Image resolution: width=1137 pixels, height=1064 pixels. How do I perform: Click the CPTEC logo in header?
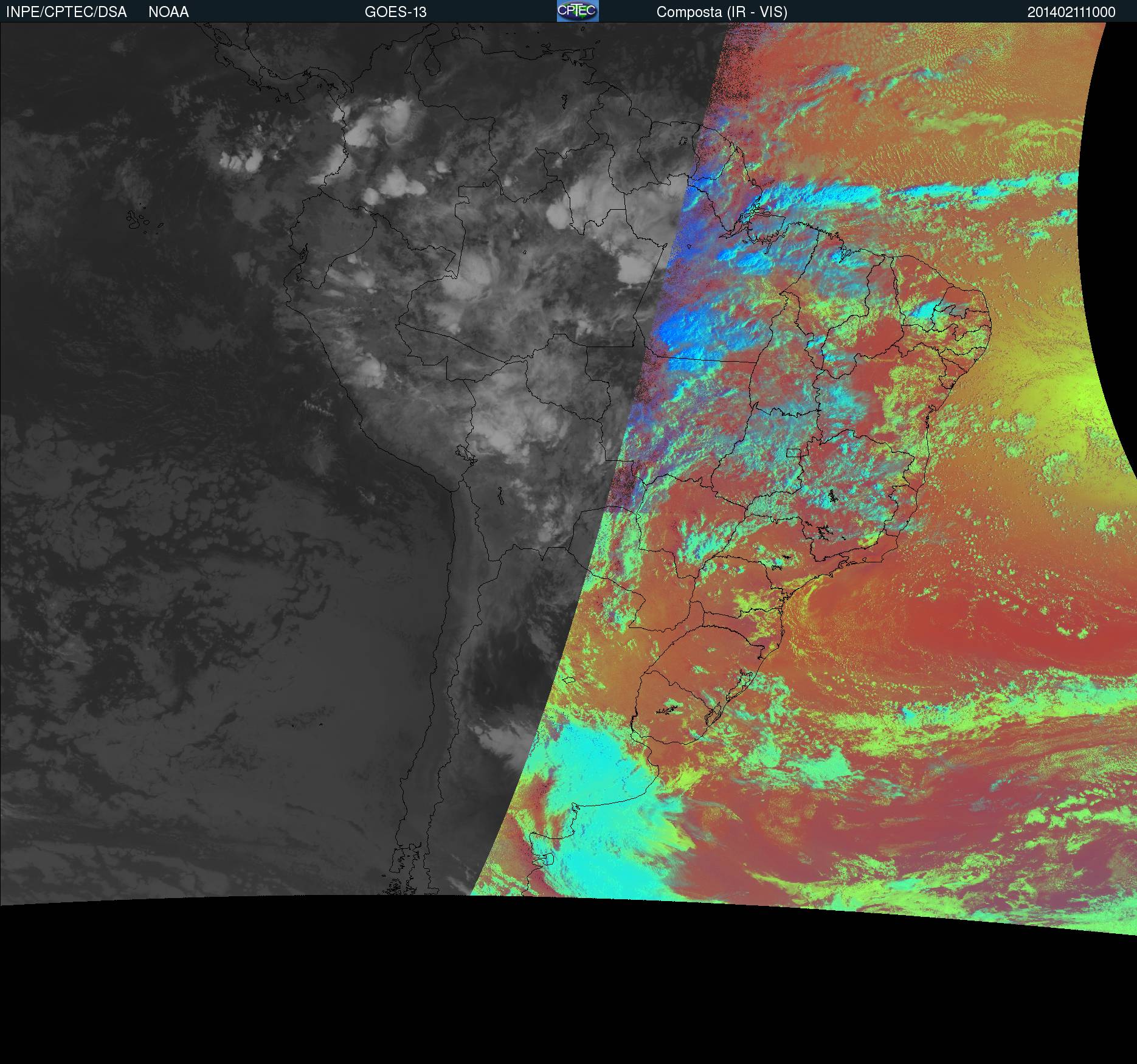click(x=578, y=11)
